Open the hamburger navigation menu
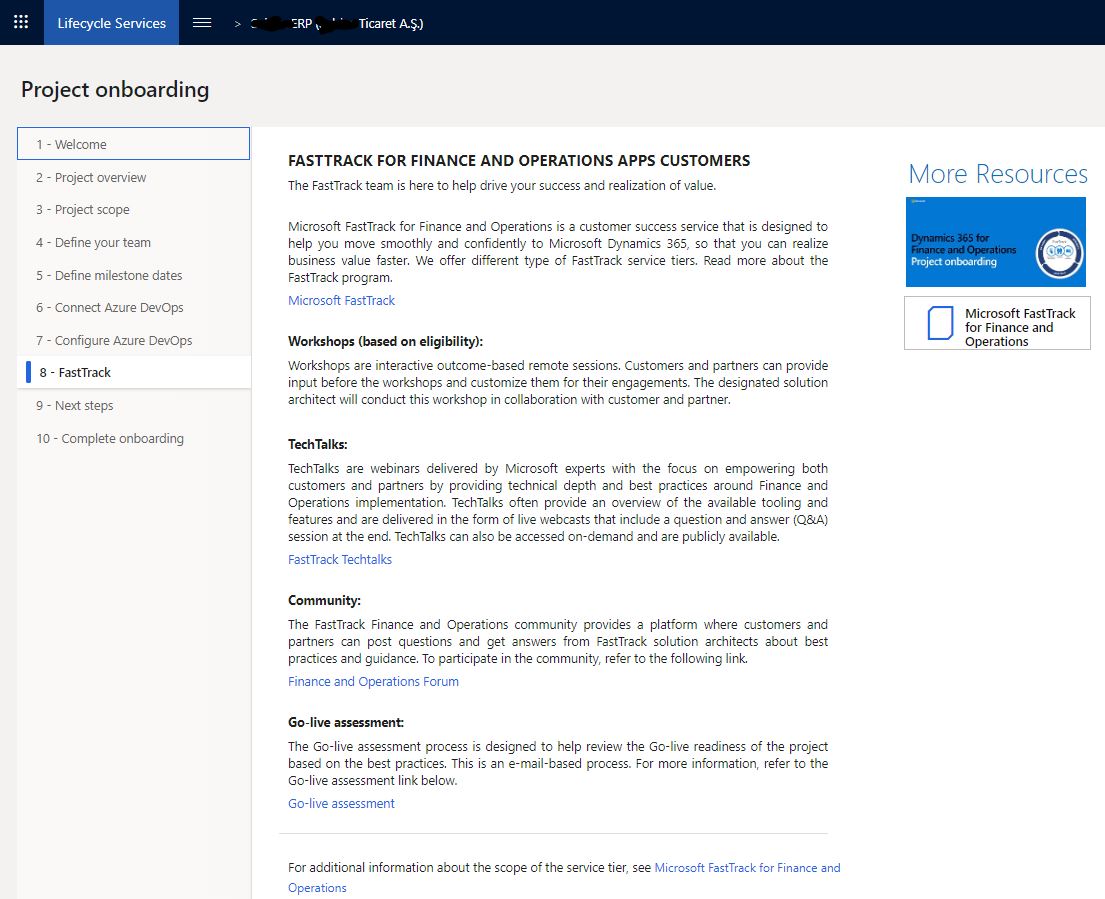This screenshot has width=1105, height=899. (202, 23)
